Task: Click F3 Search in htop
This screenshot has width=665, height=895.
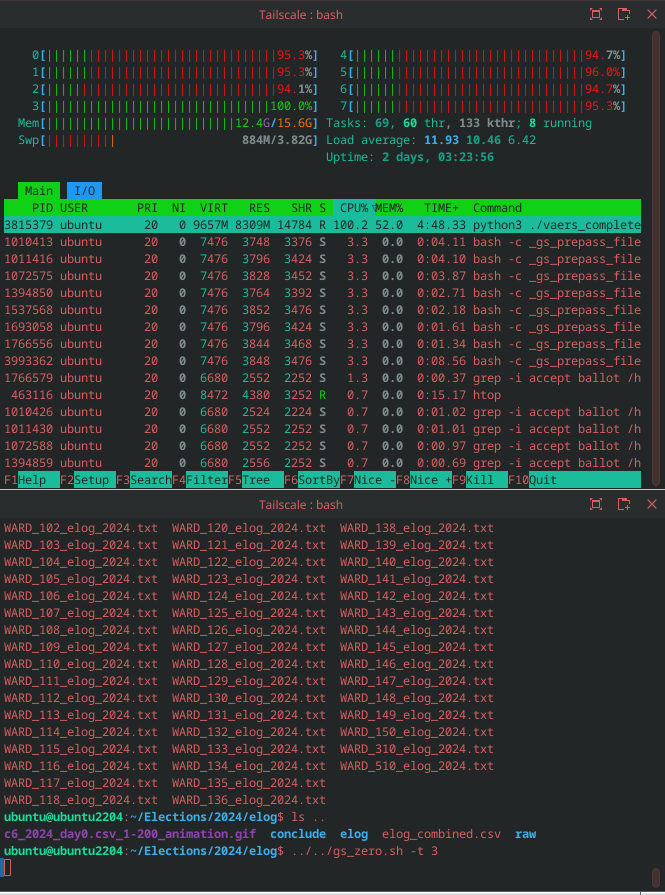Action: click(144, 480)
